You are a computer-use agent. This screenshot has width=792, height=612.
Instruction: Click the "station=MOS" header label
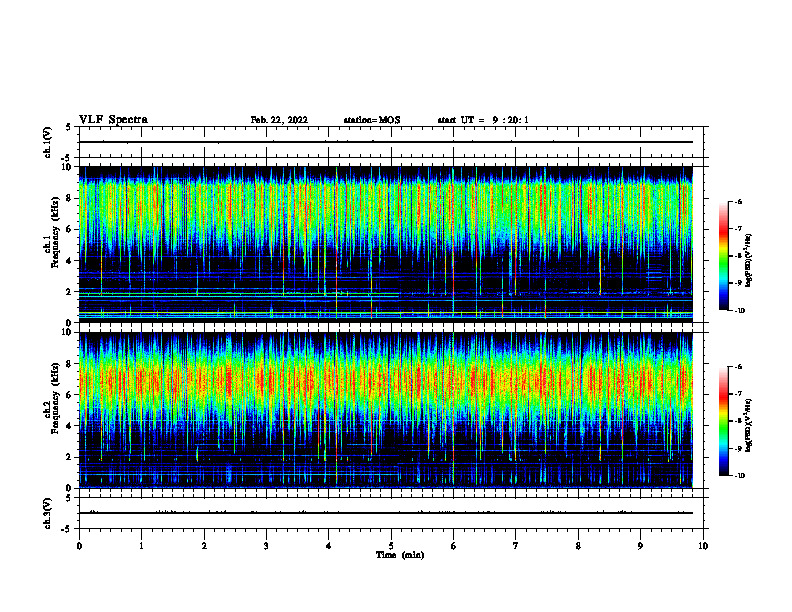click(x=372, y=120)
